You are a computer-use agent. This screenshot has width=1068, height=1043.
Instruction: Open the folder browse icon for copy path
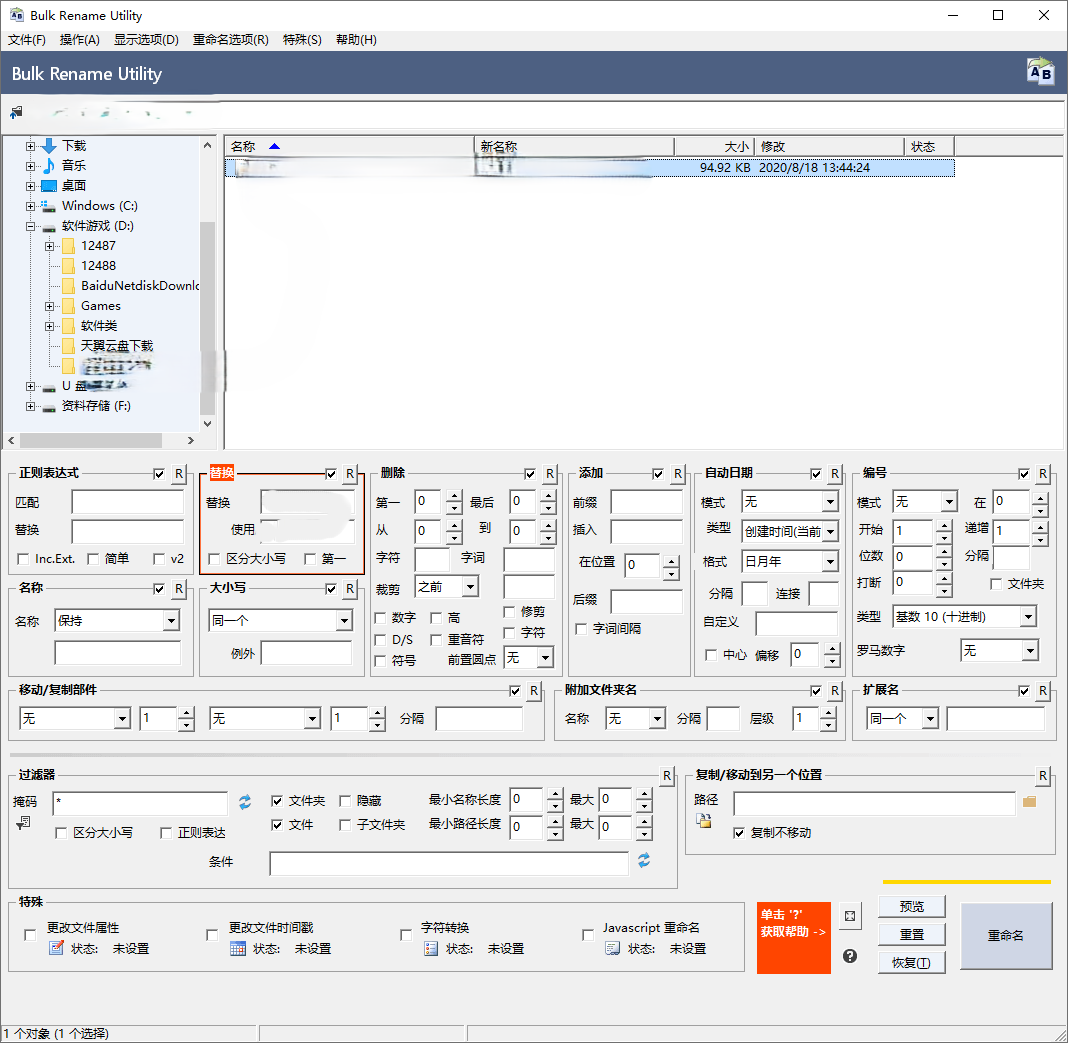[x=1029, y=802]
